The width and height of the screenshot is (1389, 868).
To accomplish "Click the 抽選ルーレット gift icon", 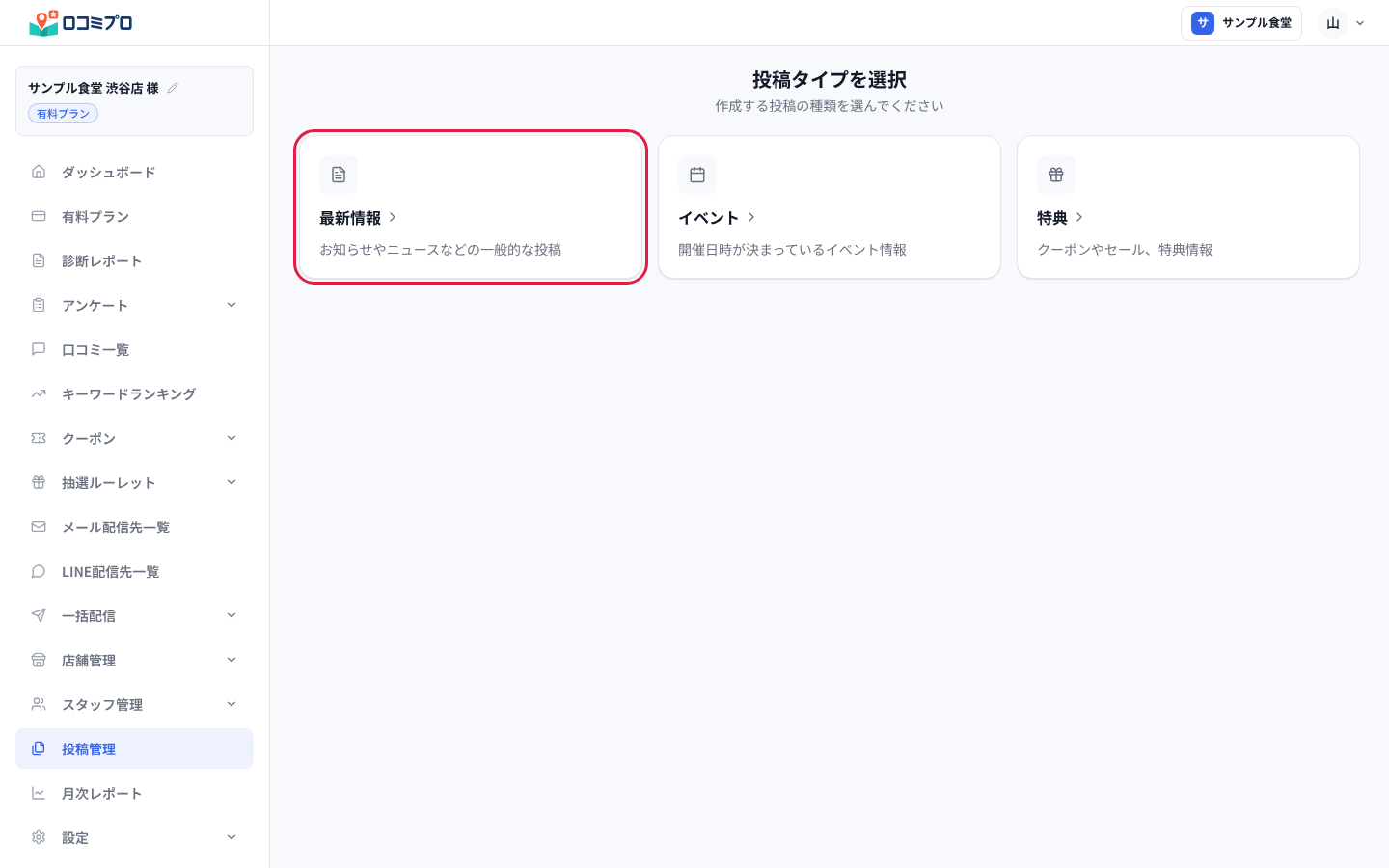I will (39, 482).
